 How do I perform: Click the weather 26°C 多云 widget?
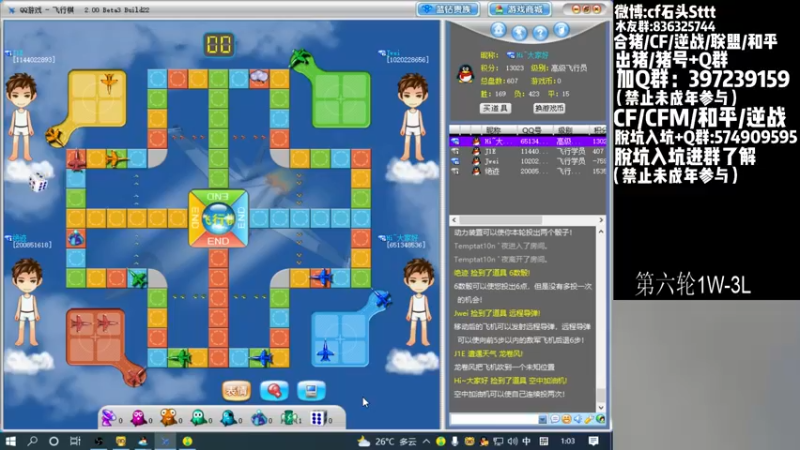pos(387,441)
